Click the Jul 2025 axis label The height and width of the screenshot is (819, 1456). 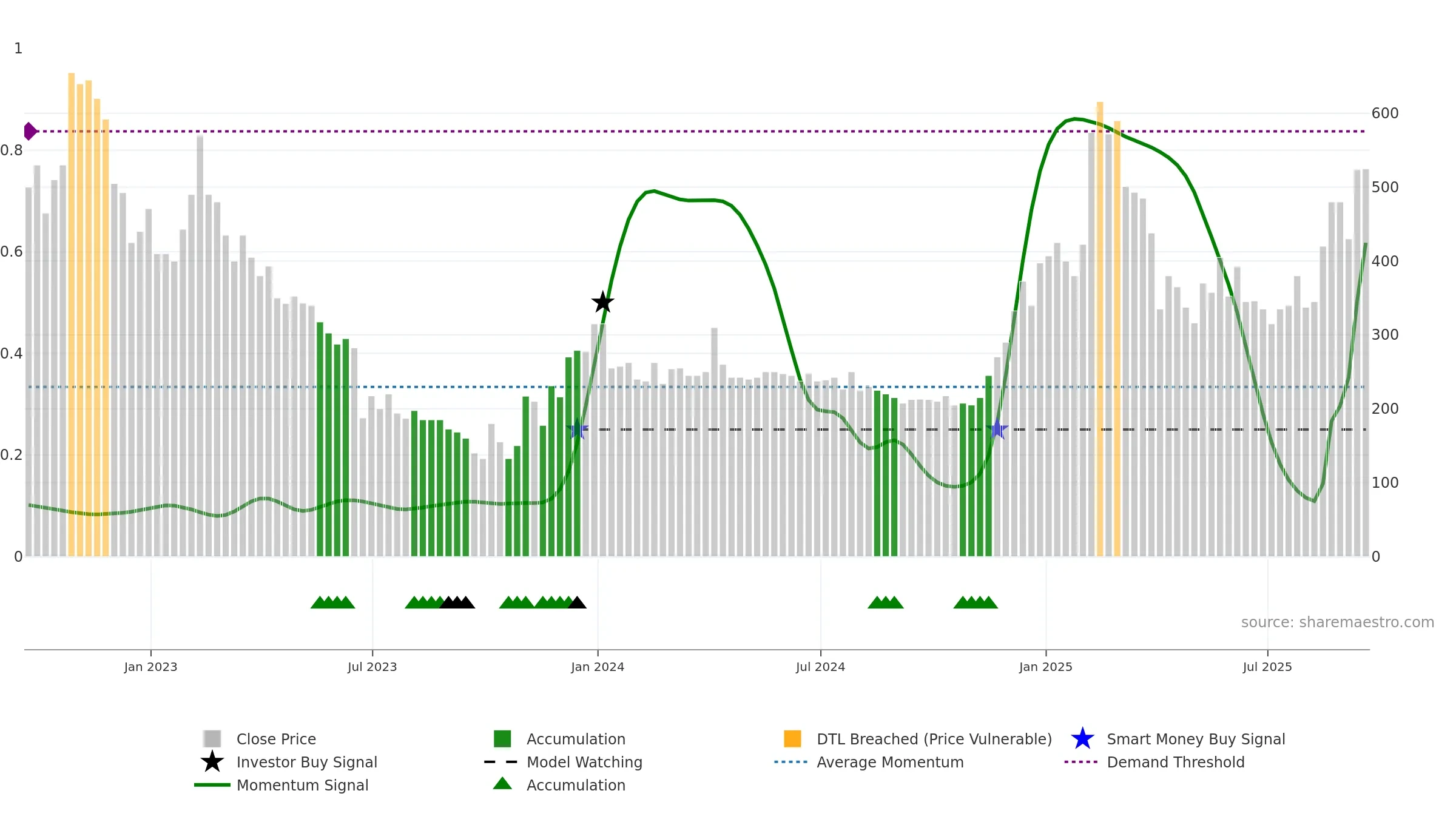[x=1267, y=667]
